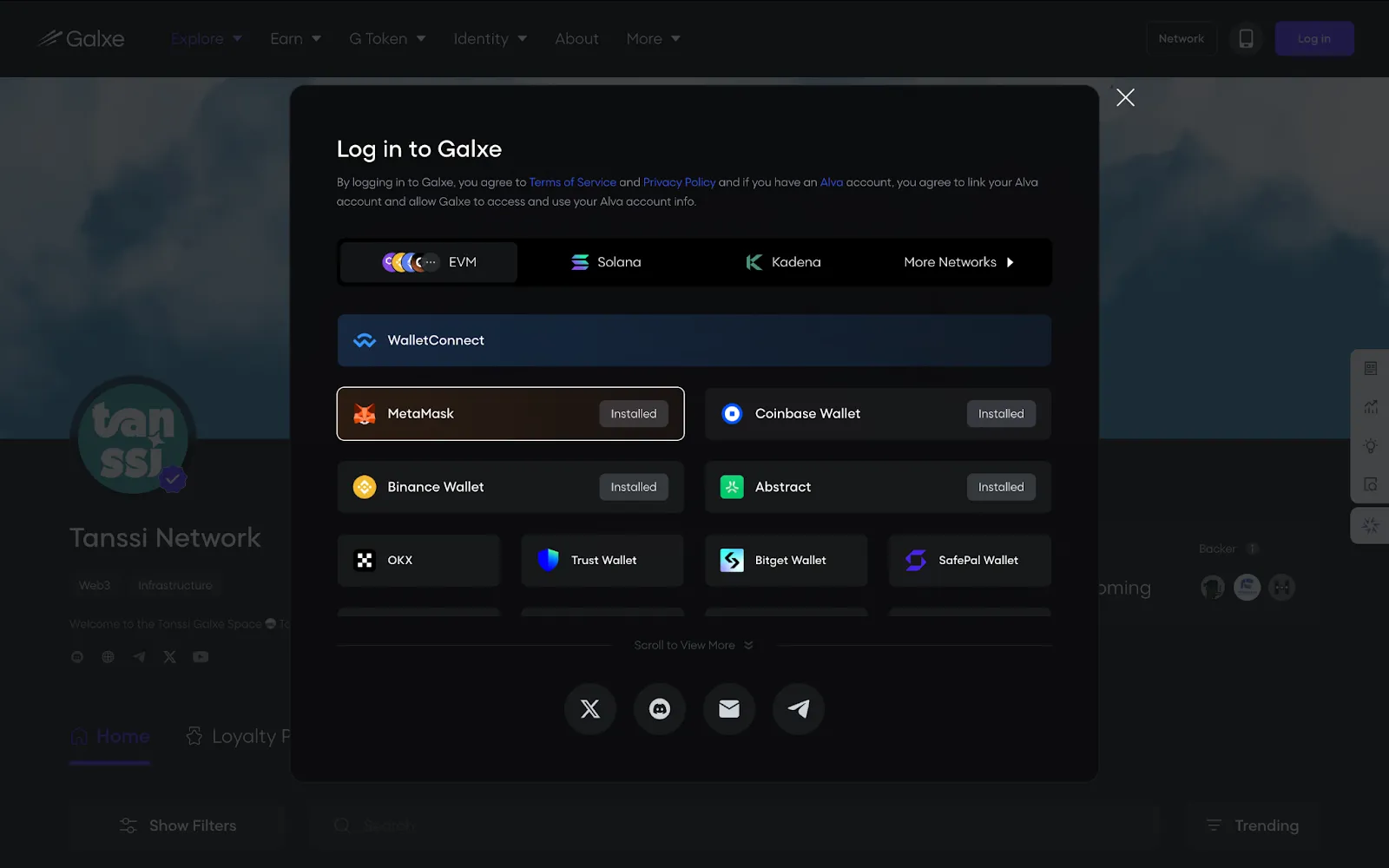
Task: Log in with the email envelope icon
Action: pos(729,709)
